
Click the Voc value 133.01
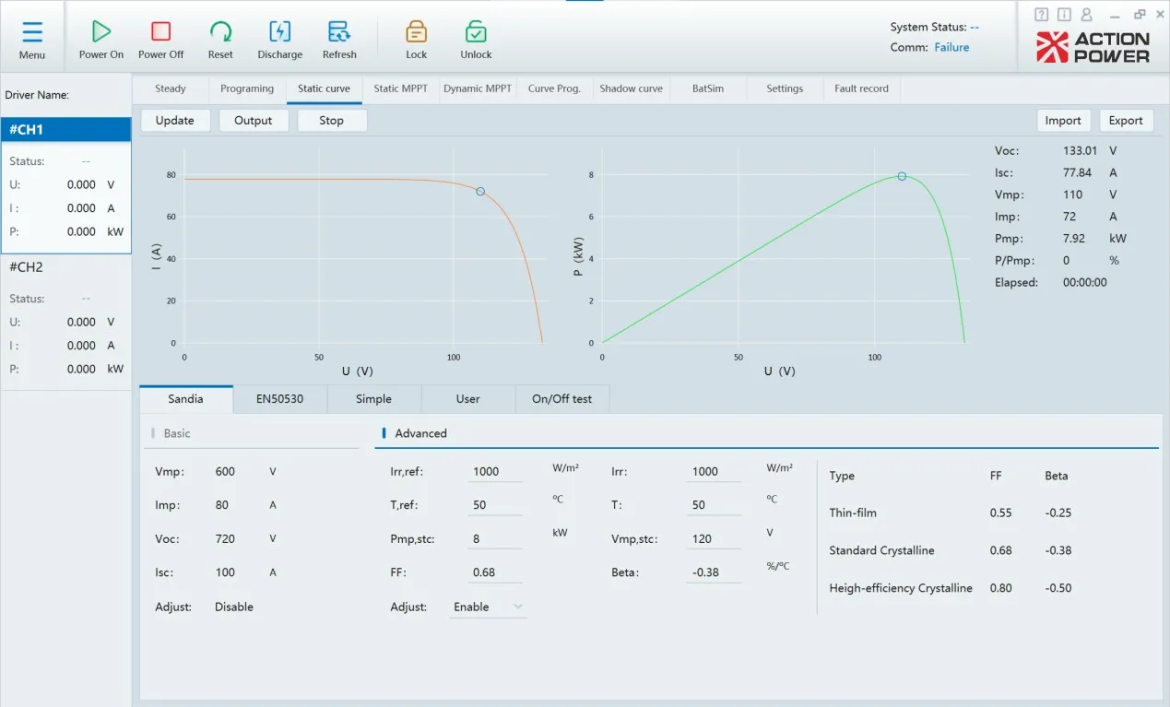(x=1080, y=151)
